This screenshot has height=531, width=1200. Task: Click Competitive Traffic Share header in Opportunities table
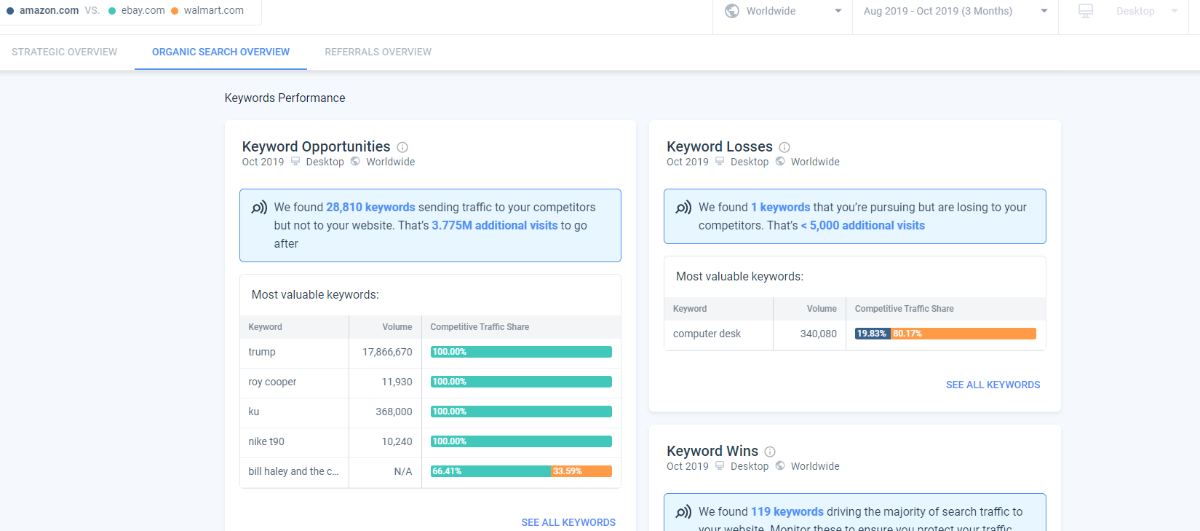(x=480, y=327)
